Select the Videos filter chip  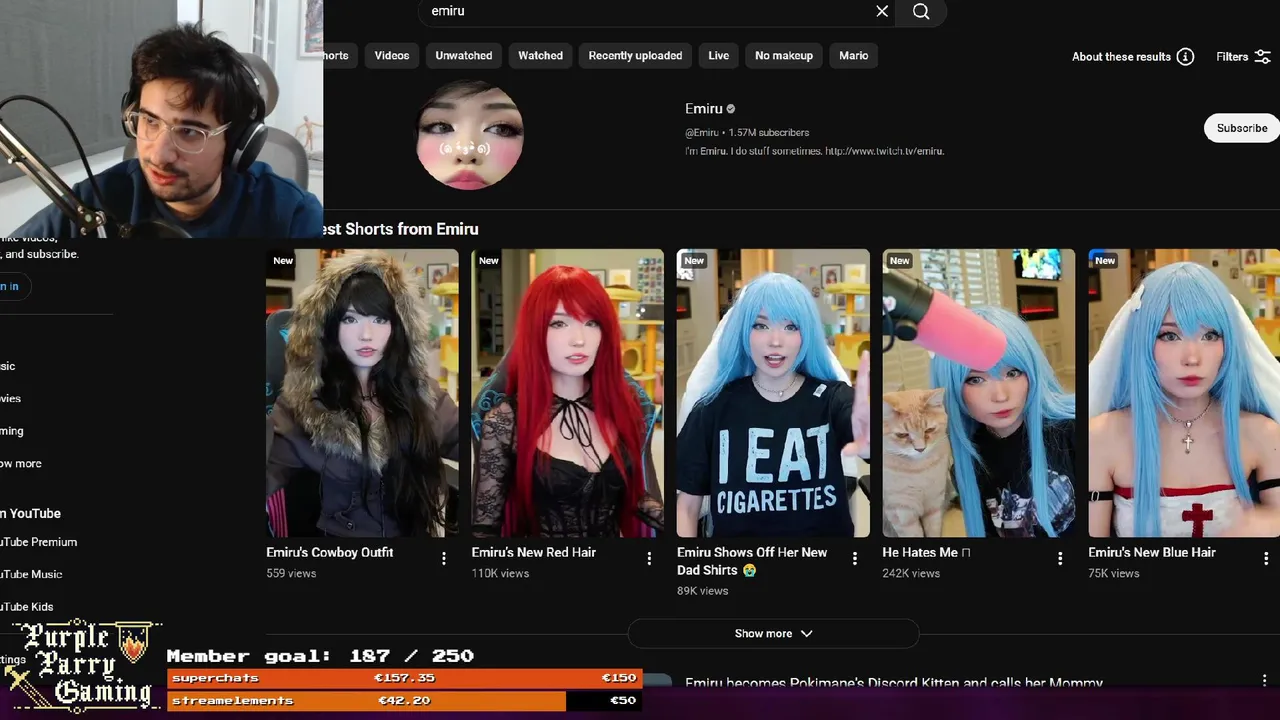[392, 56]
